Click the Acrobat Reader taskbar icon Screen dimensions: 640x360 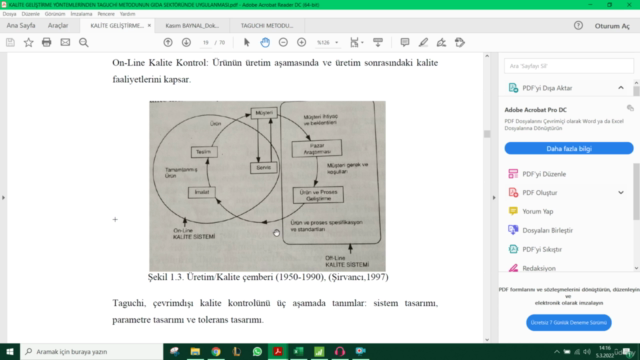pyautogui.click(x=278, y=351)
